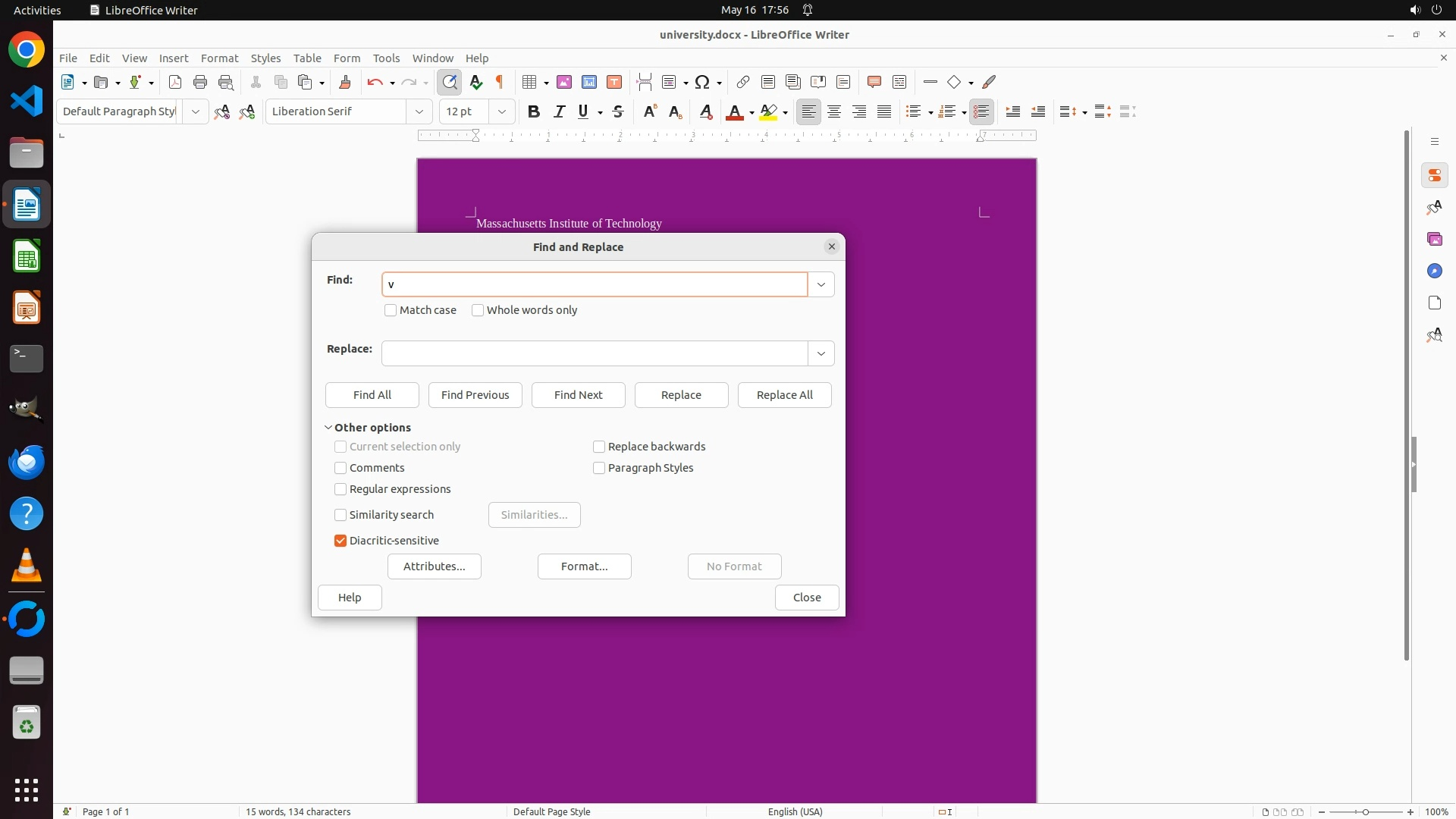Click the Find Next button

[x=578, y=395]
